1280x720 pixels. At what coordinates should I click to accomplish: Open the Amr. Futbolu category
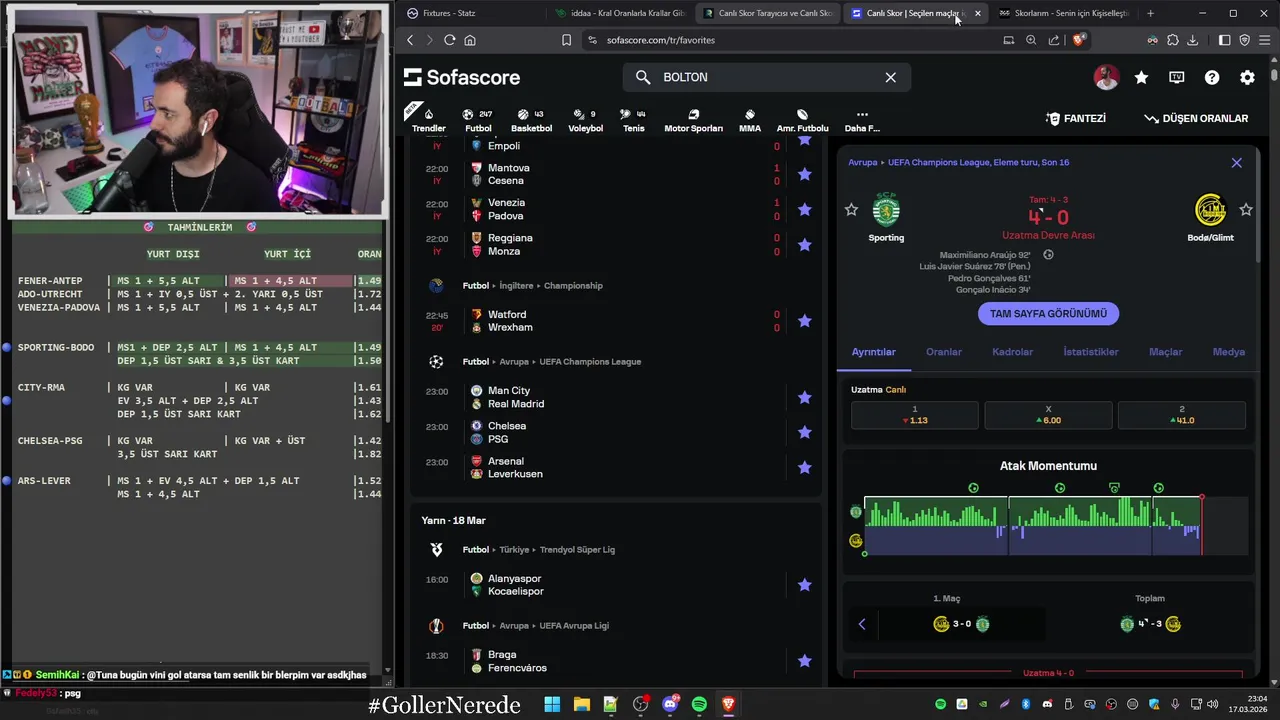pos(802,120)
